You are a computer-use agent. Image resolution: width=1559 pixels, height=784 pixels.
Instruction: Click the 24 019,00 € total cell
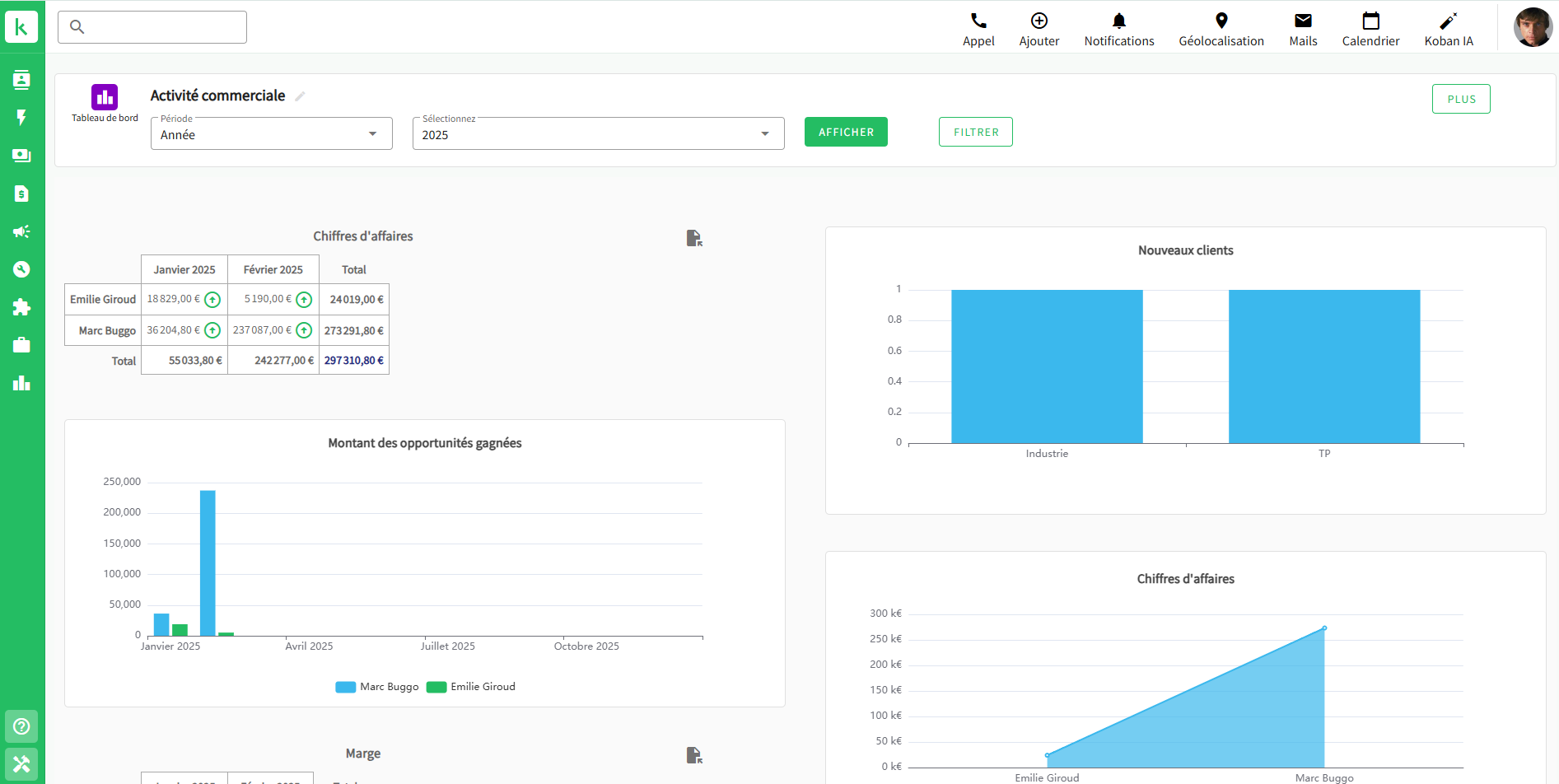pos(354,299)
